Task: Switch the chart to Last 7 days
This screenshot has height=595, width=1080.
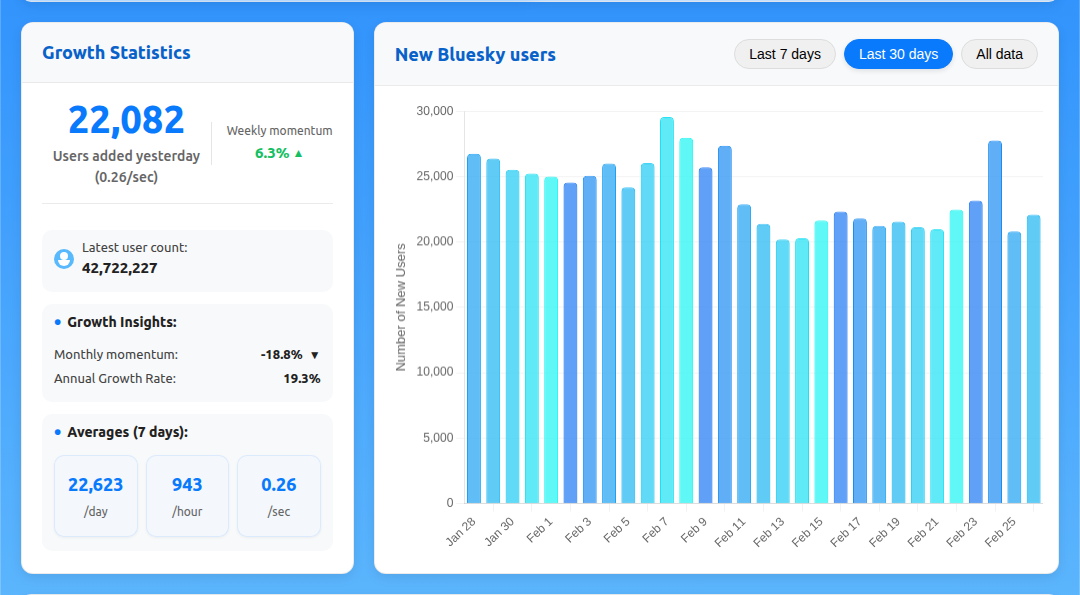Action: [x=785, y=54]
